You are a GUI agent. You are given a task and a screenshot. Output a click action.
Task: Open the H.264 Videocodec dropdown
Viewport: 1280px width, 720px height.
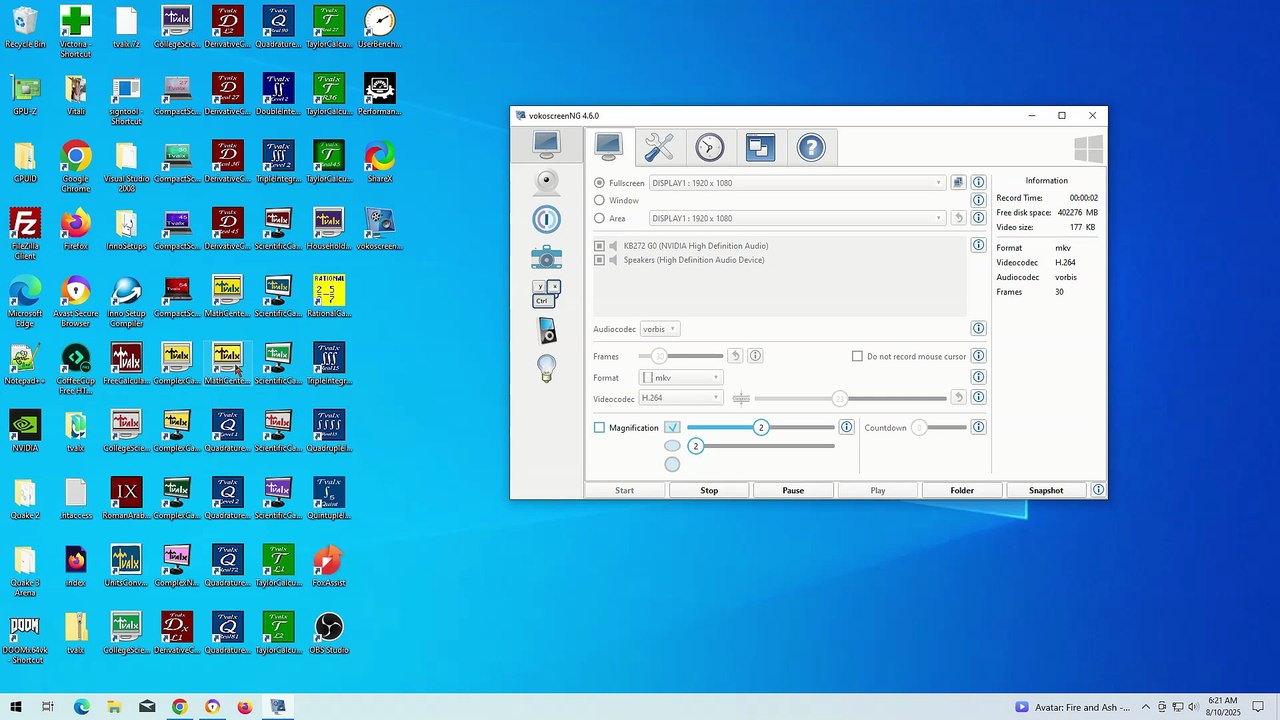tap(680, 398)
